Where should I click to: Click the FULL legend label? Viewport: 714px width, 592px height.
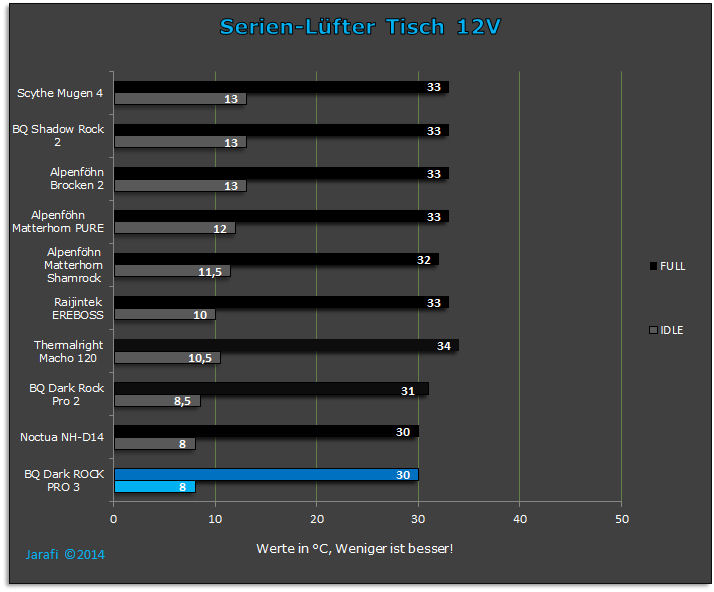(673, 266)
